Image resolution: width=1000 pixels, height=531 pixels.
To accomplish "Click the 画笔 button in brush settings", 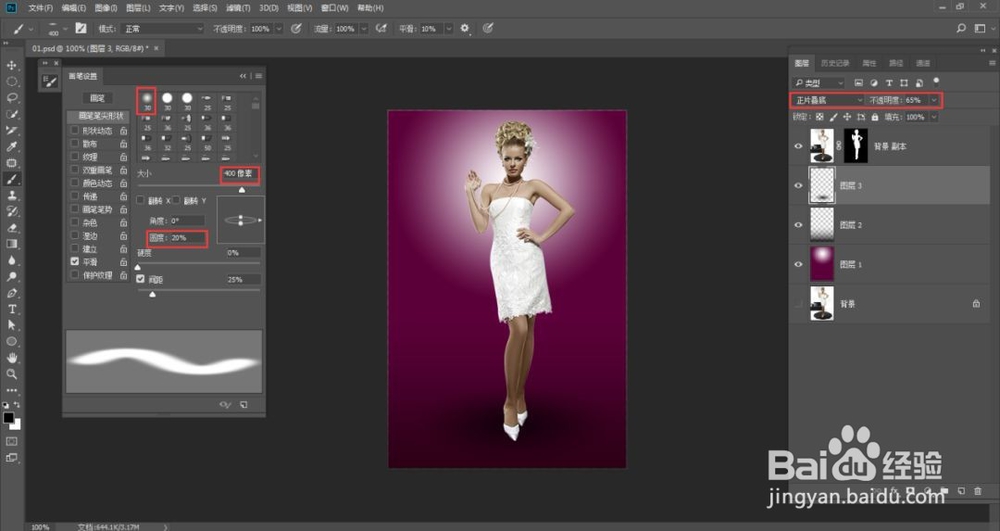I will click(98, 98).
